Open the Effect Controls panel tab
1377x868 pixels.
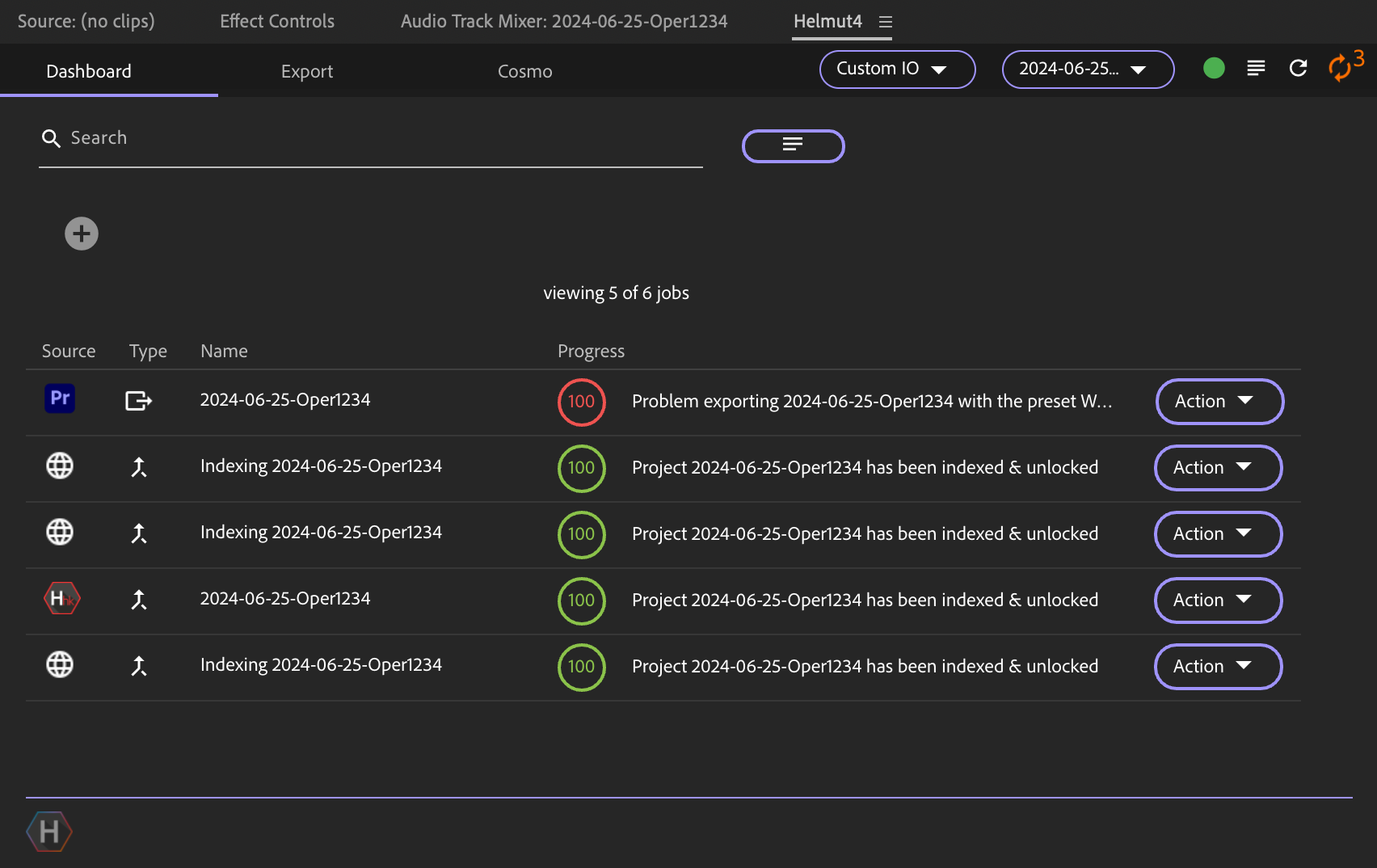tap(277, 21)
